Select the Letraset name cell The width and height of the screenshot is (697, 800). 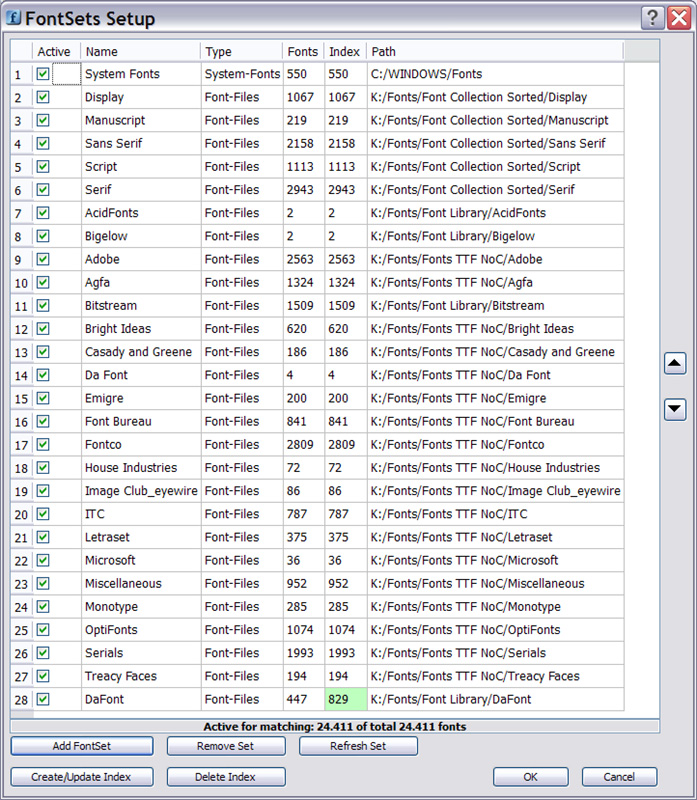(141, 537)
